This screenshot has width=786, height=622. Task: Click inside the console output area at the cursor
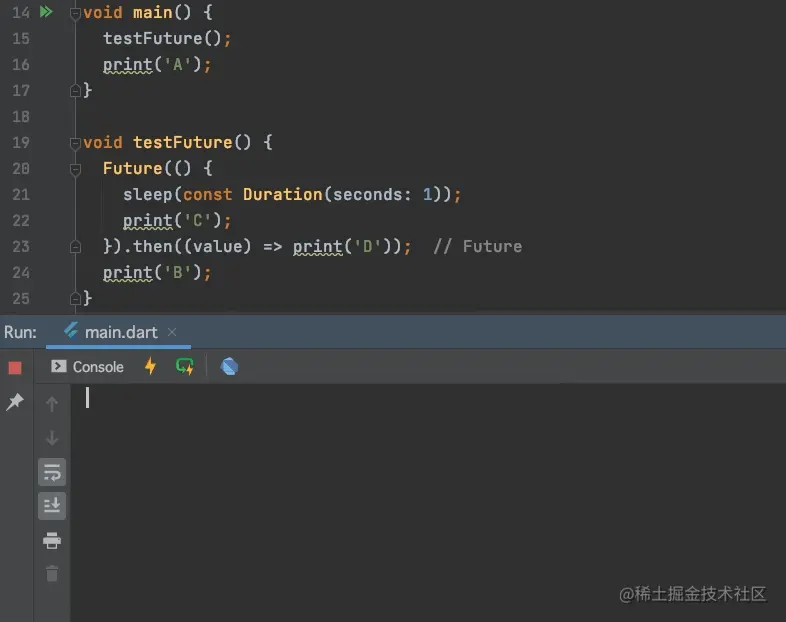tap(87, 397)
